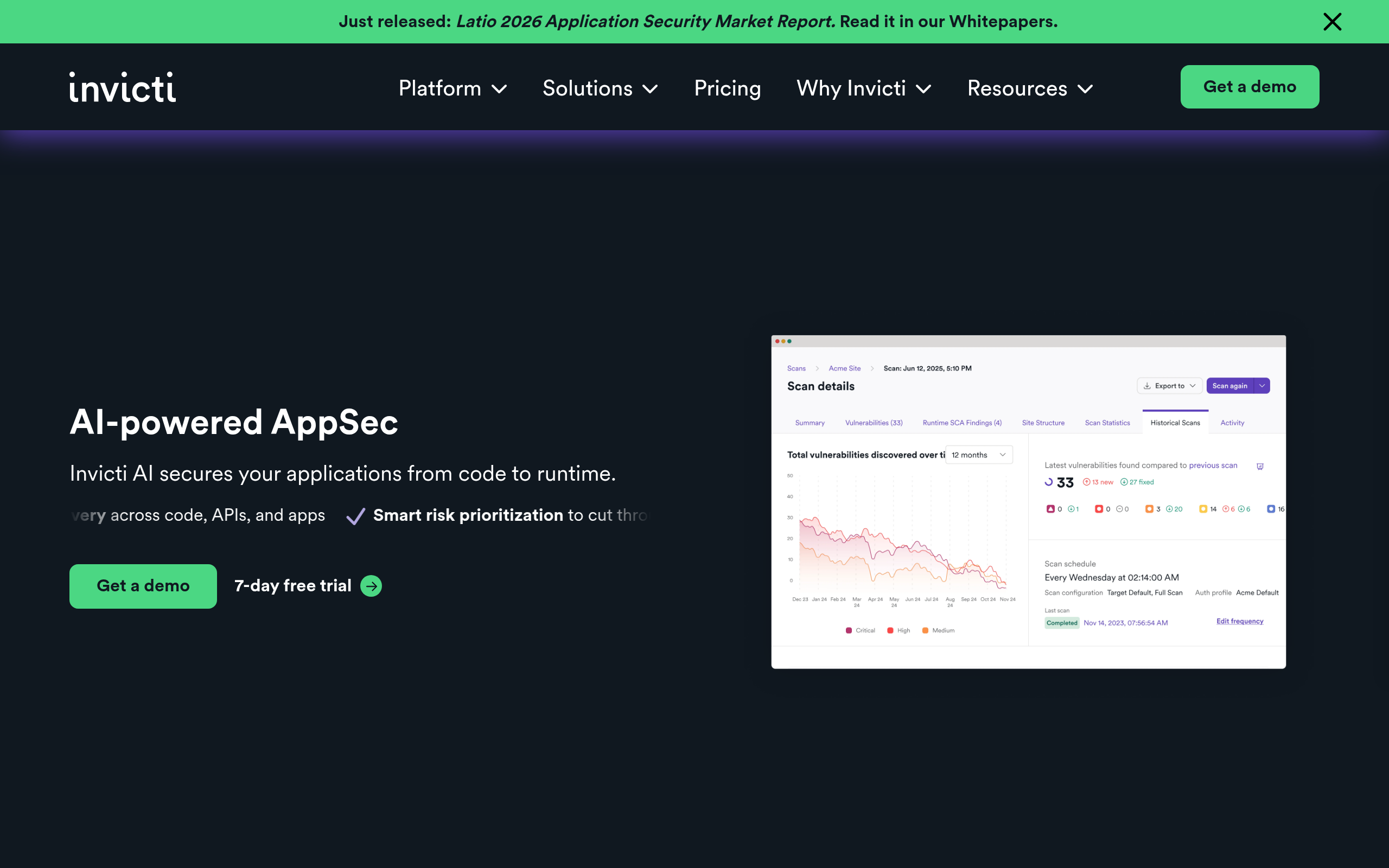Click the Critical legend swatch
Viewport: 1389px width, 868px height.
pyautogui.click(x=849, y=630)
